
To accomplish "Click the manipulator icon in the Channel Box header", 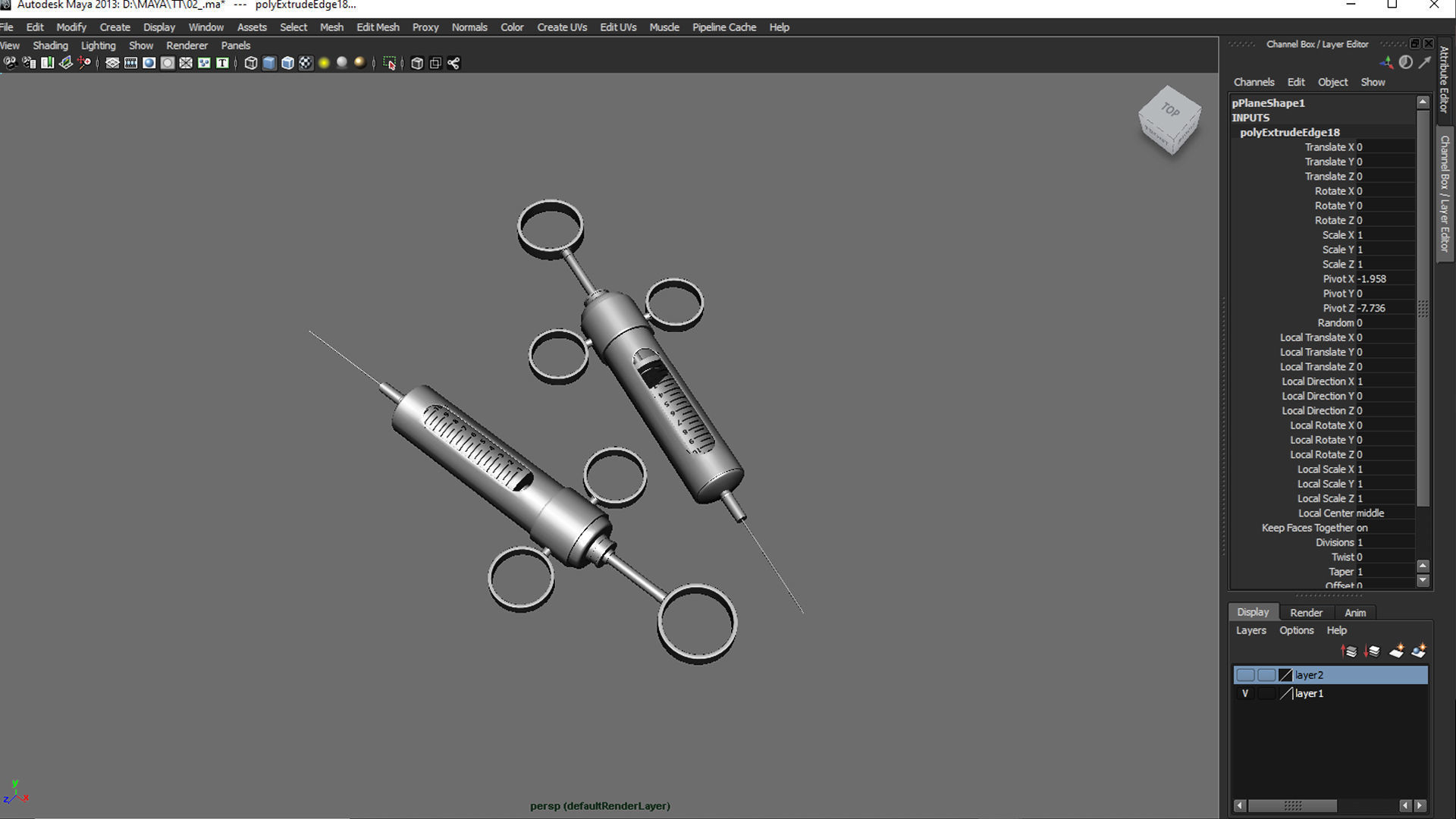I will click(x=1387, y=63).
